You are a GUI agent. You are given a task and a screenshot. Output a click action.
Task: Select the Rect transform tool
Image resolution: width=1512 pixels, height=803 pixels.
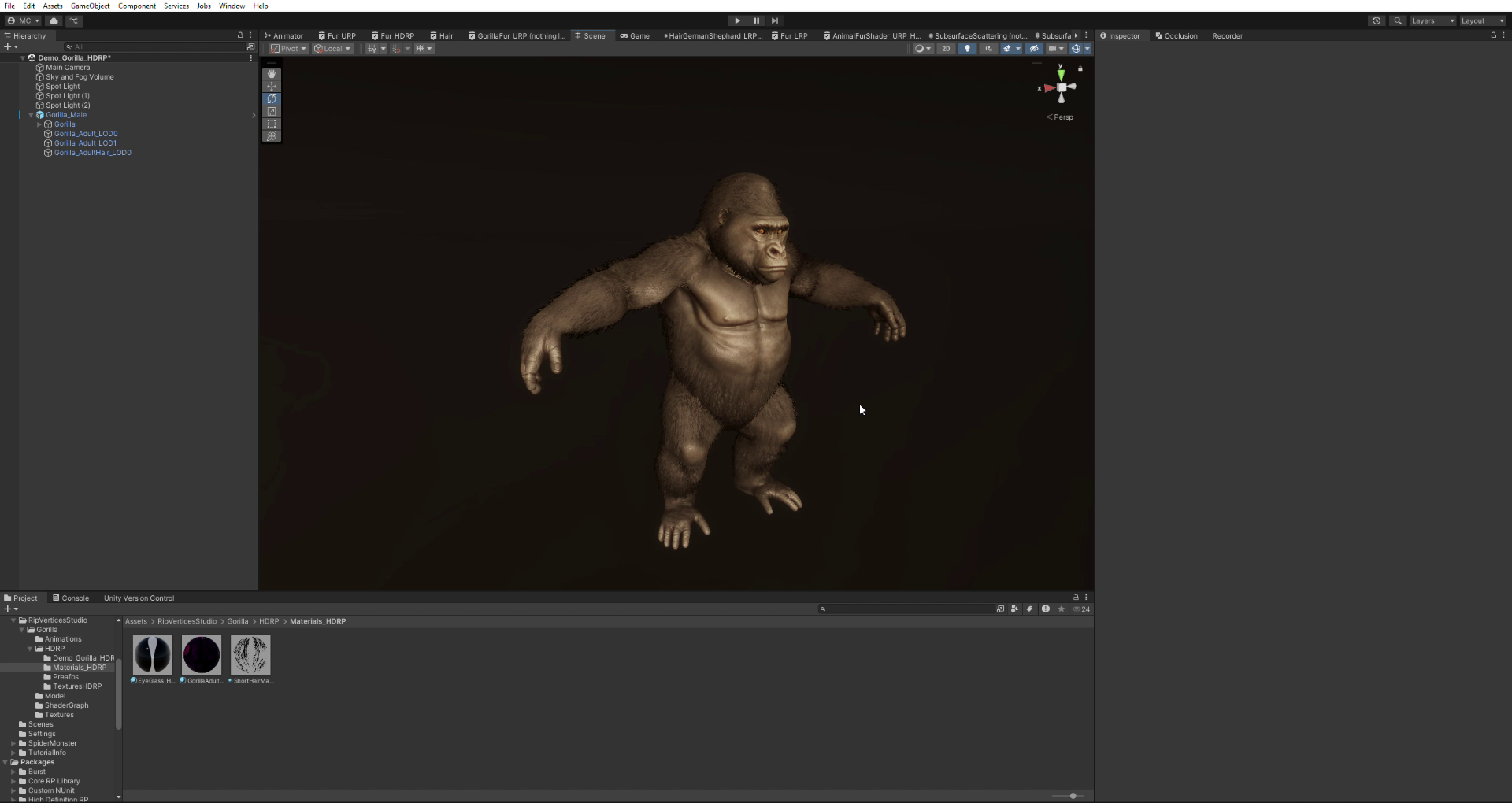[x=272, y=124]
